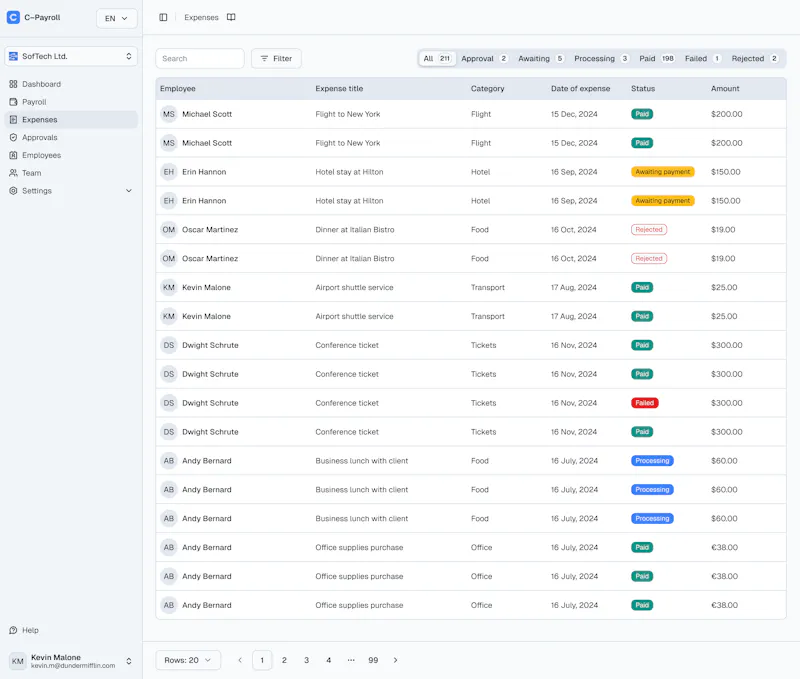The height and width of the screenshot is (679, 800).
Task: Click first Dinner at Italian Bistro title
Action: pos(355,230)
